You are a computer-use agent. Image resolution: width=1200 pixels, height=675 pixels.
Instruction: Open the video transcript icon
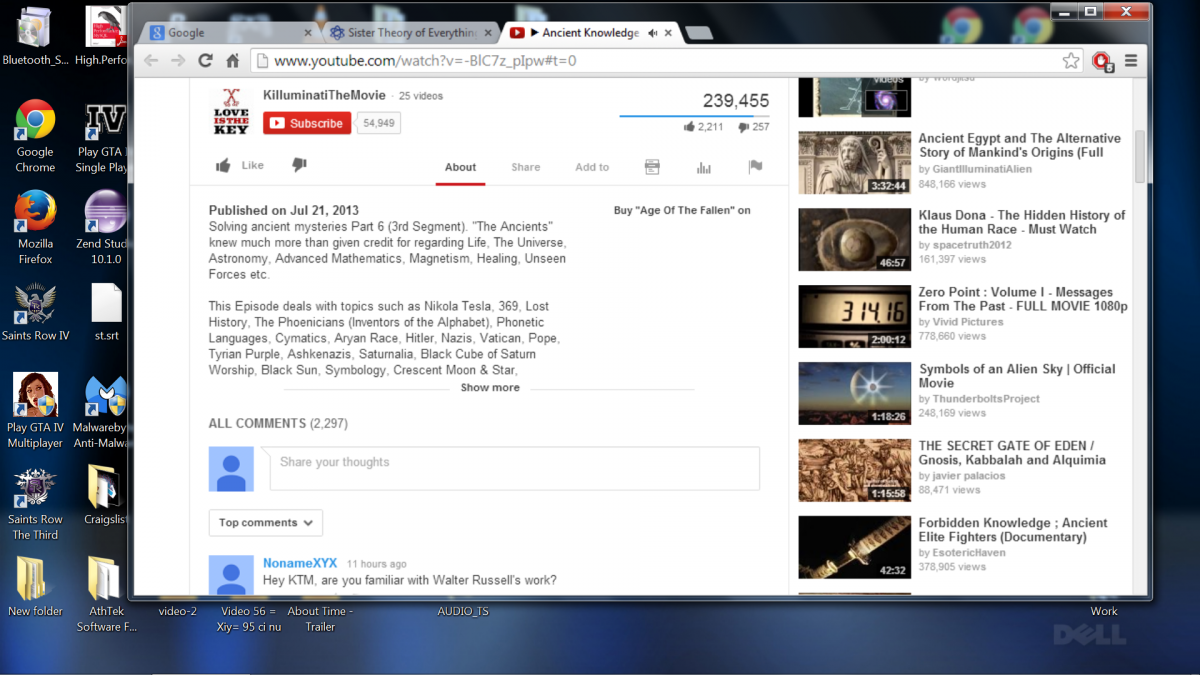pyautogui.click(x=652, y=167)
